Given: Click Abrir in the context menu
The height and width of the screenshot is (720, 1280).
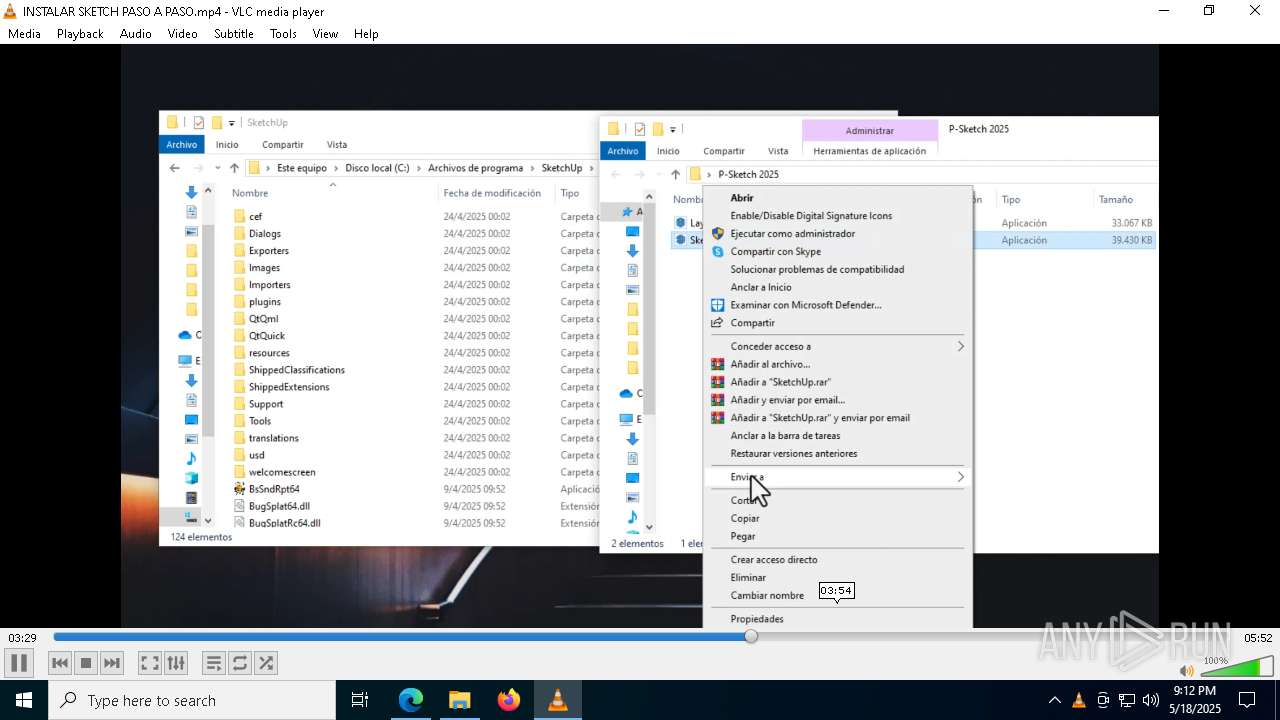Looking at the screenshot, I should point(742,198).
